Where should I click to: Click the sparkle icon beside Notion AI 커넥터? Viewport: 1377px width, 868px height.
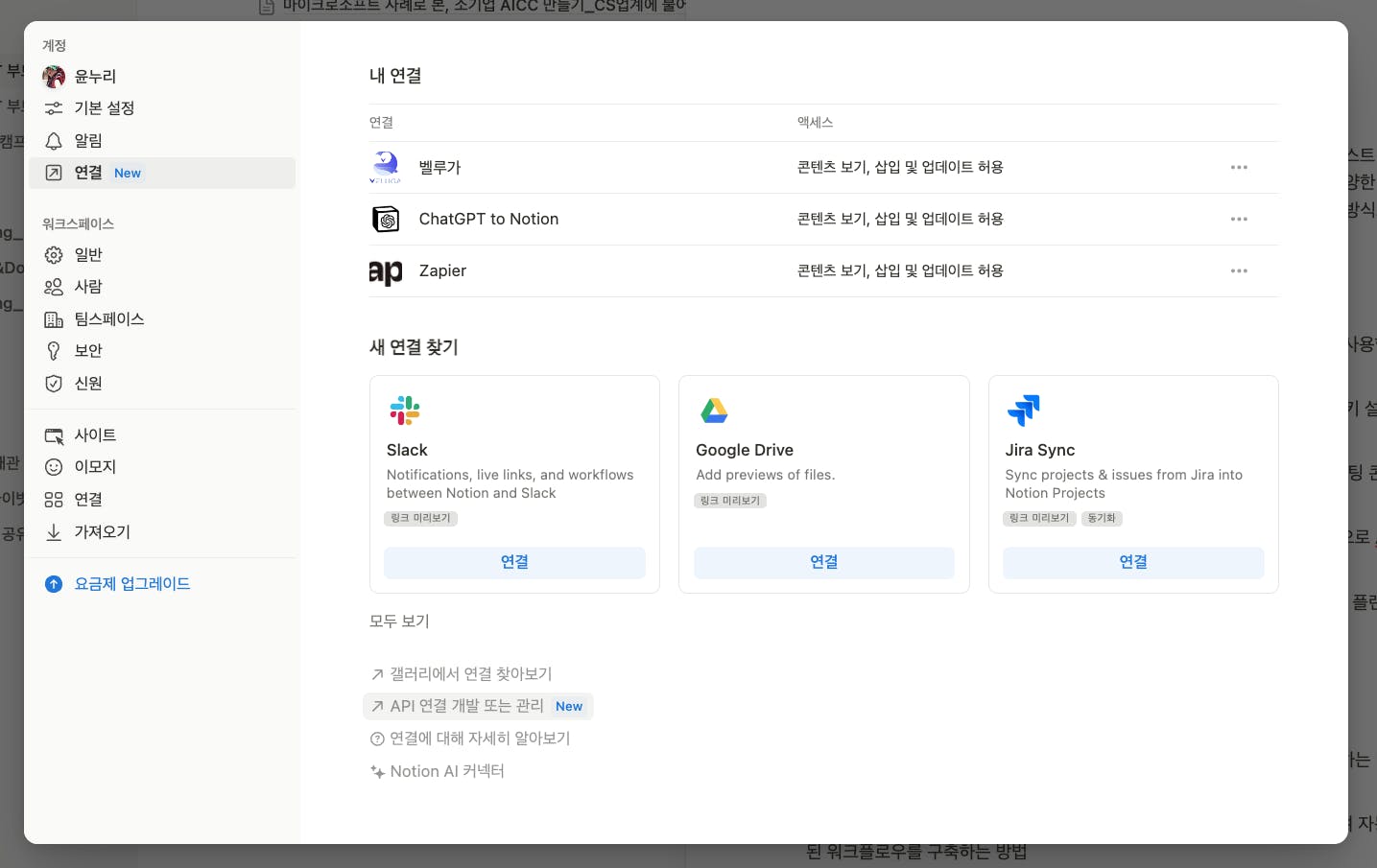coord(377,772)
